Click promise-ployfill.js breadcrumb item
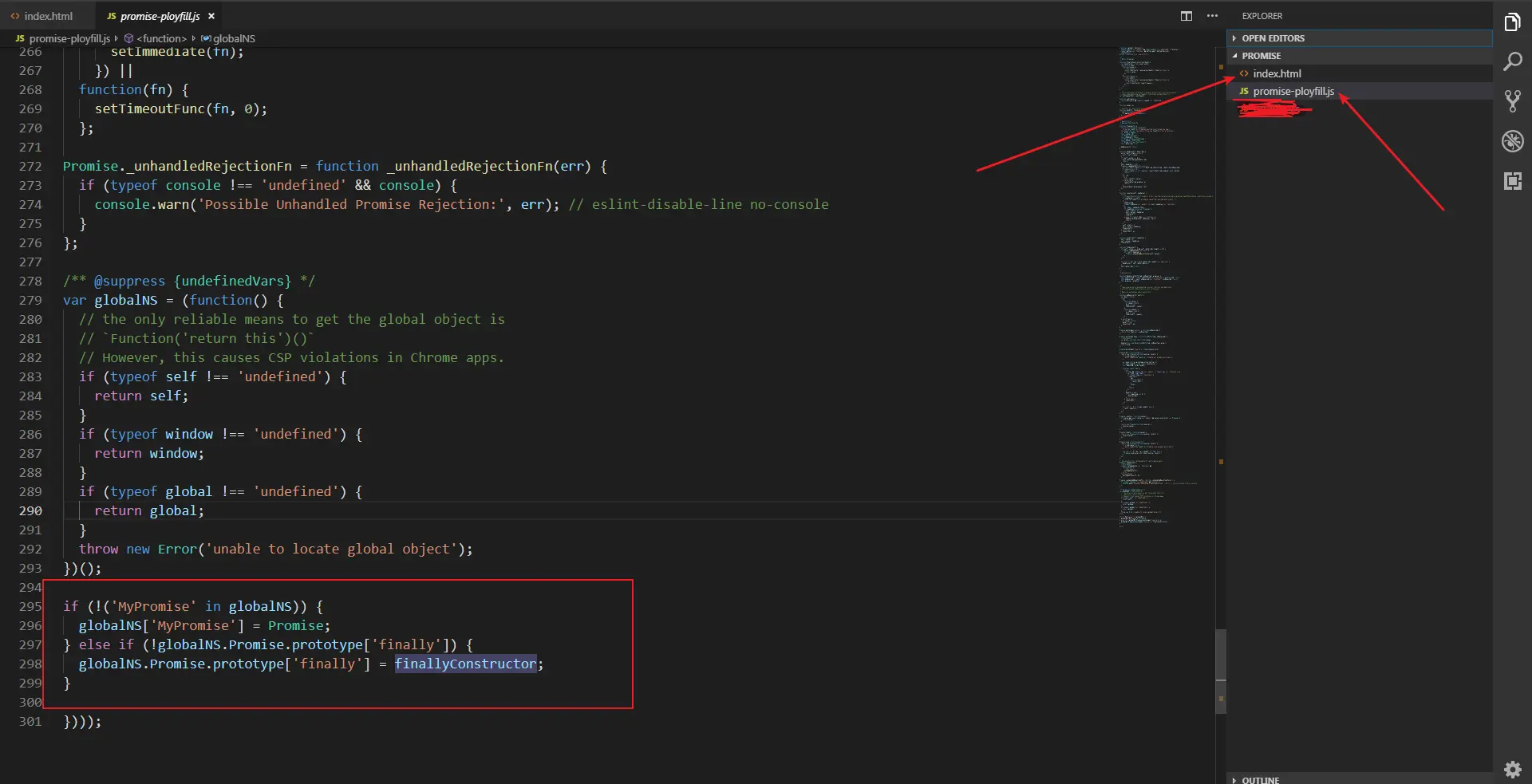This screenshot has width=1532, height=784. click(x=63, y=38)
